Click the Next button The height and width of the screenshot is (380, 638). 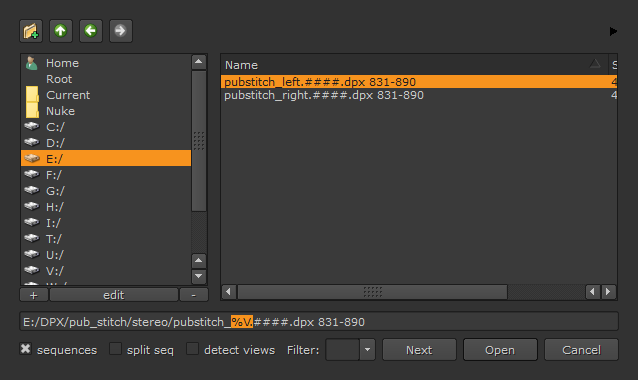pos(419,350)
